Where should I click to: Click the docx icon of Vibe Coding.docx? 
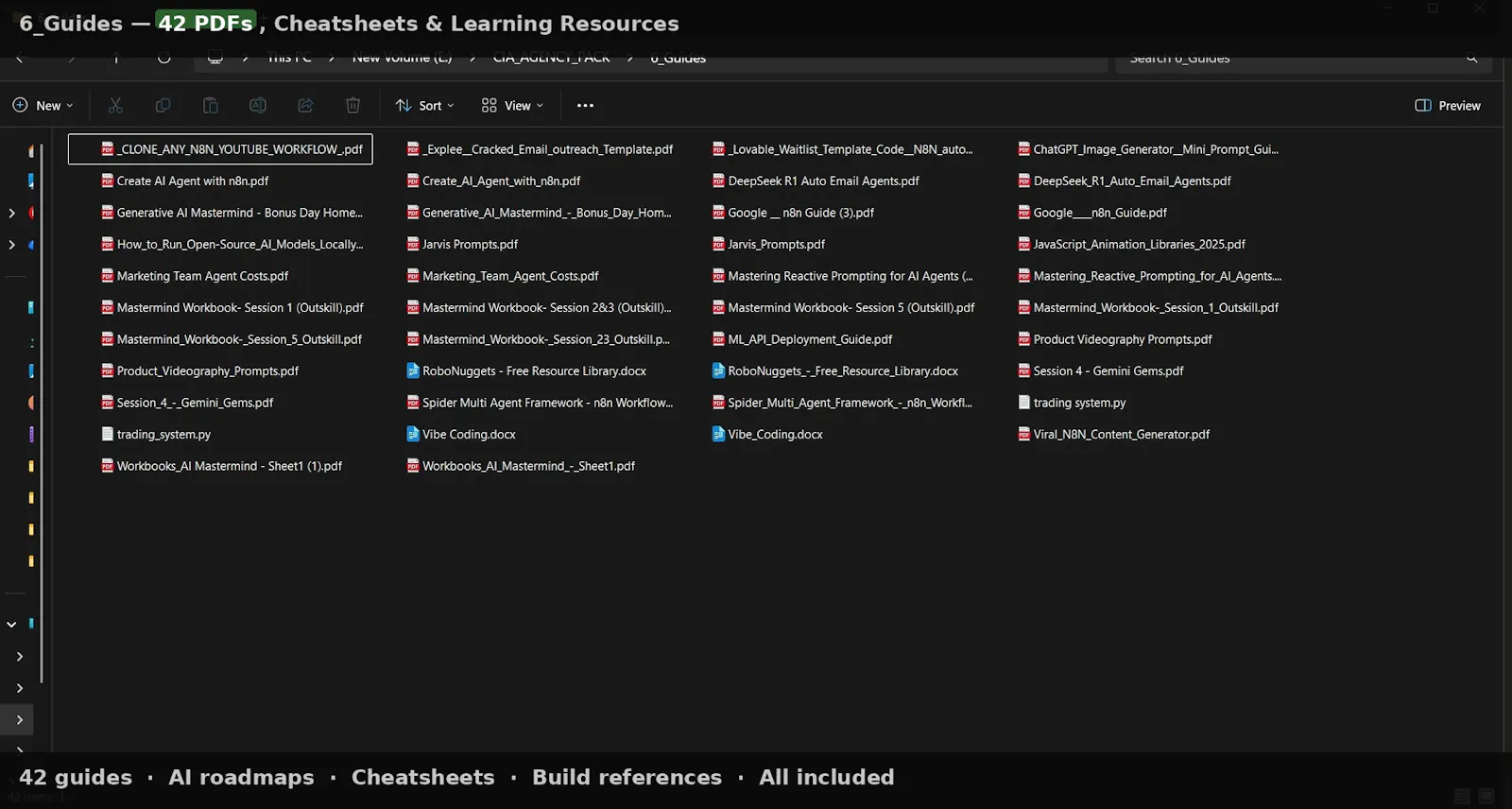(413, 434)
